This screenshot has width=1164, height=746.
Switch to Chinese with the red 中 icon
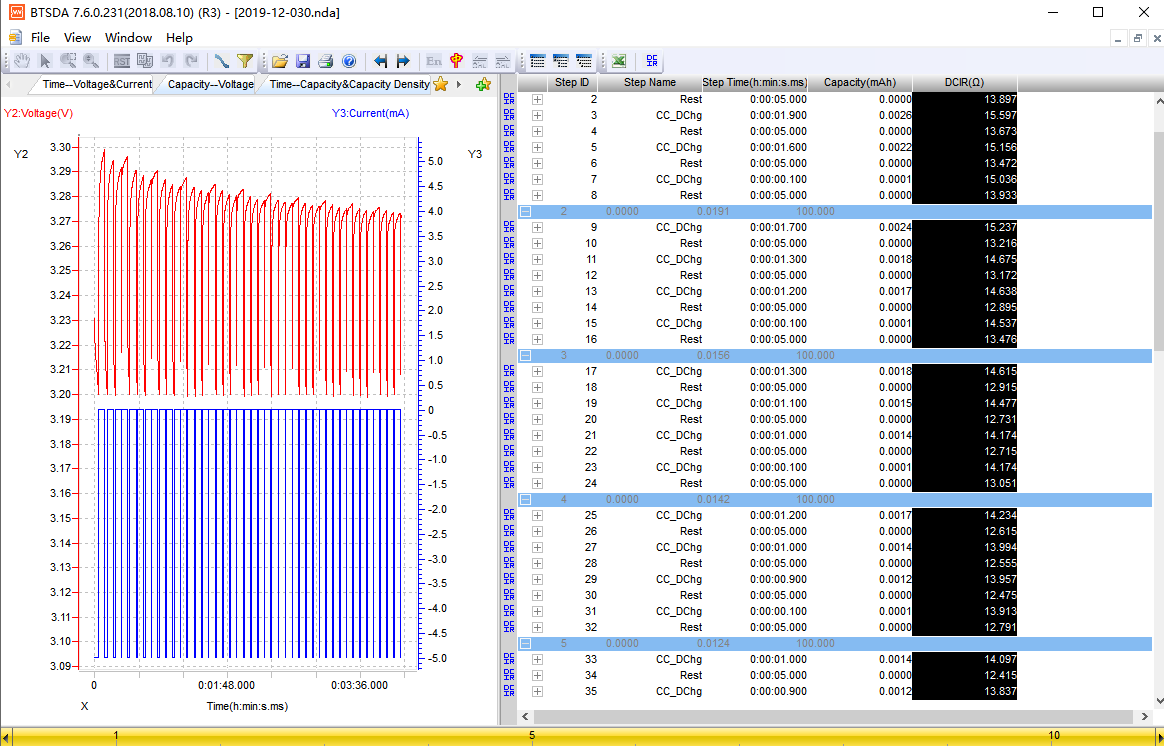(457, 61)
